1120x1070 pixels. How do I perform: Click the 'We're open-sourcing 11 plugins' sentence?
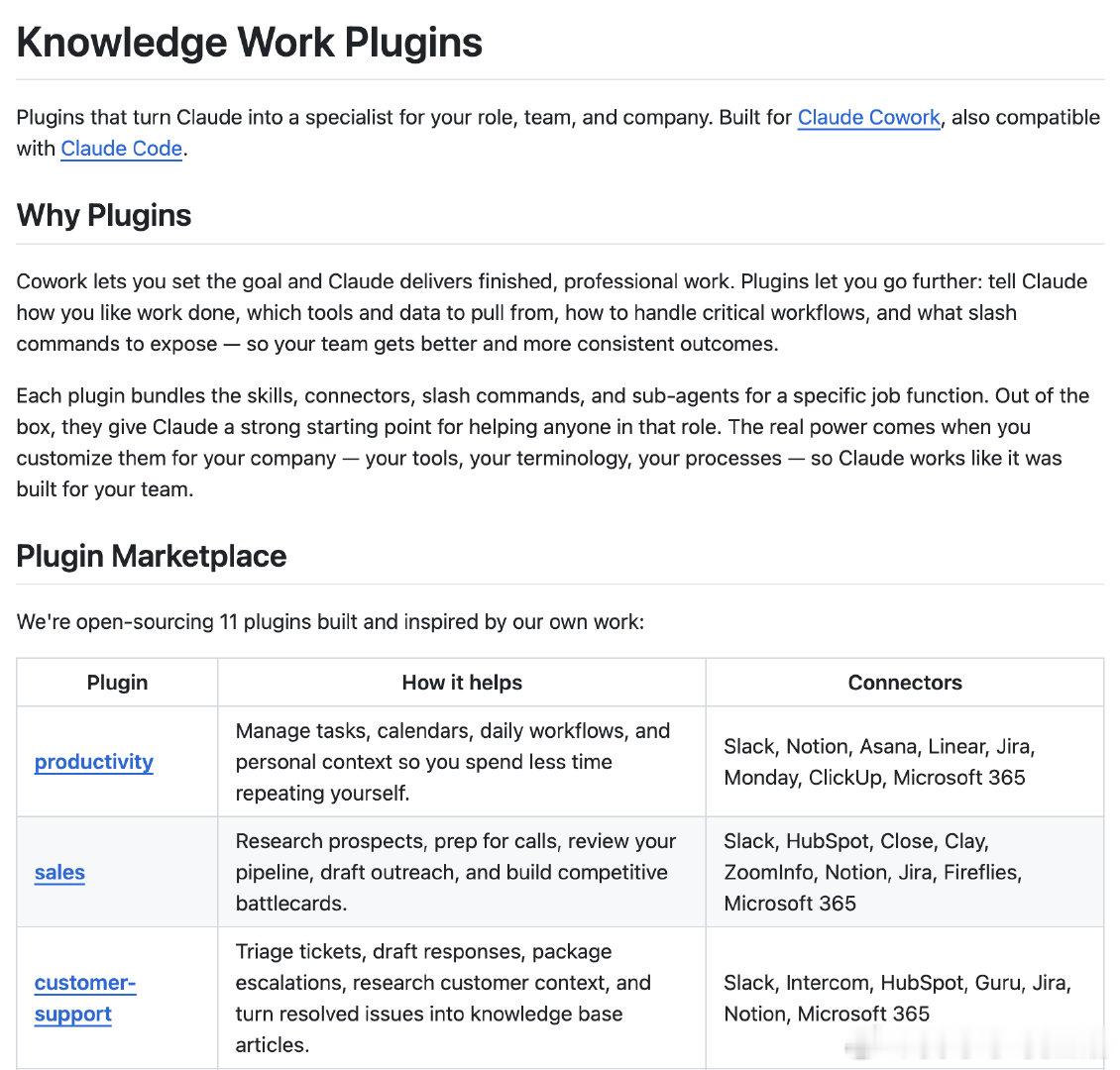330,622
